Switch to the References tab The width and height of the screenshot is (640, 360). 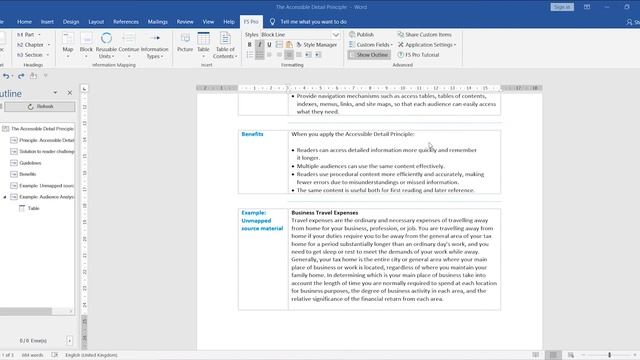click(x=126, y=22)
